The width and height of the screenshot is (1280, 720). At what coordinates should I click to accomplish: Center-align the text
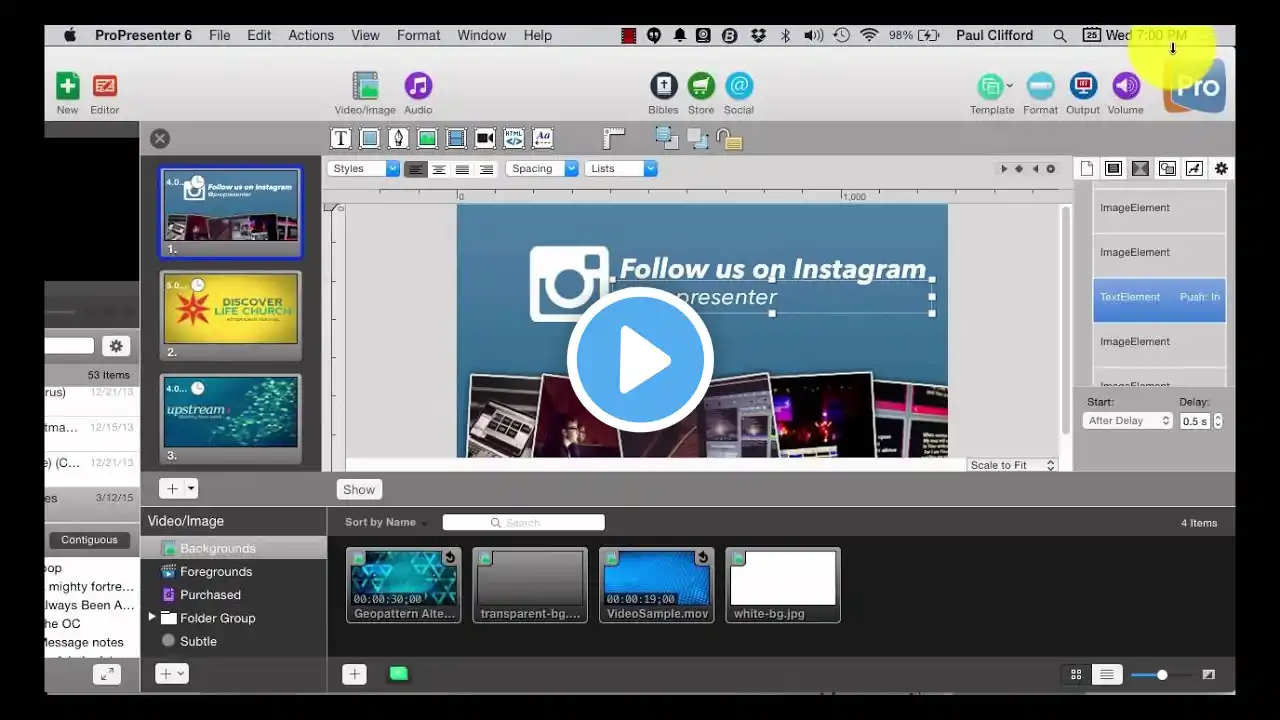point(439,169)
